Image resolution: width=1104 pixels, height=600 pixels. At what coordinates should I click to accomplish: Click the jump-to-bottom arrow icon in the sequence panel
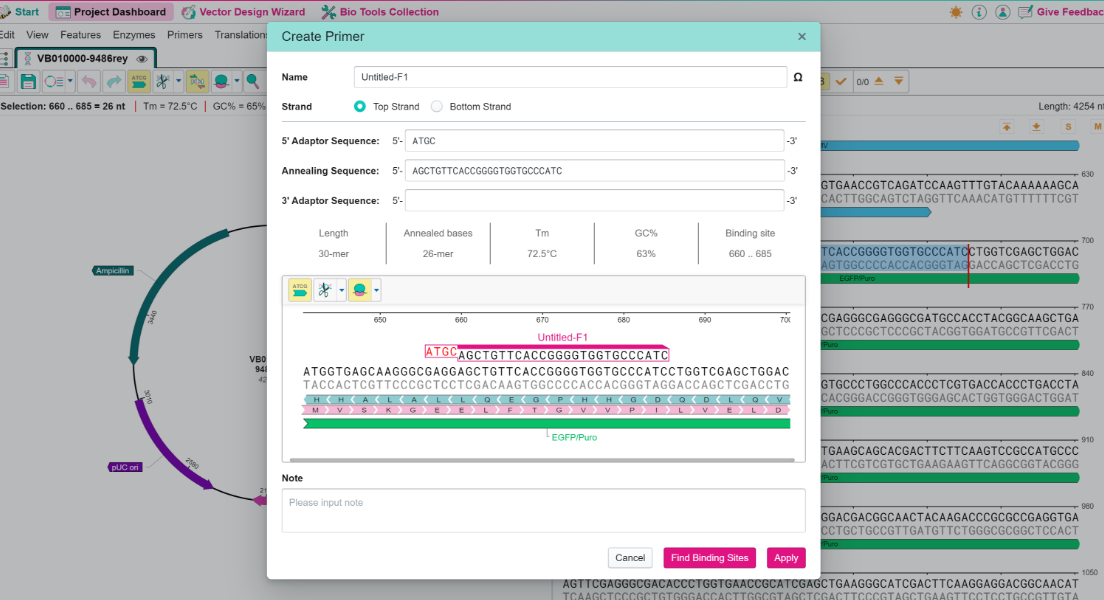(x=1036, y=127)
